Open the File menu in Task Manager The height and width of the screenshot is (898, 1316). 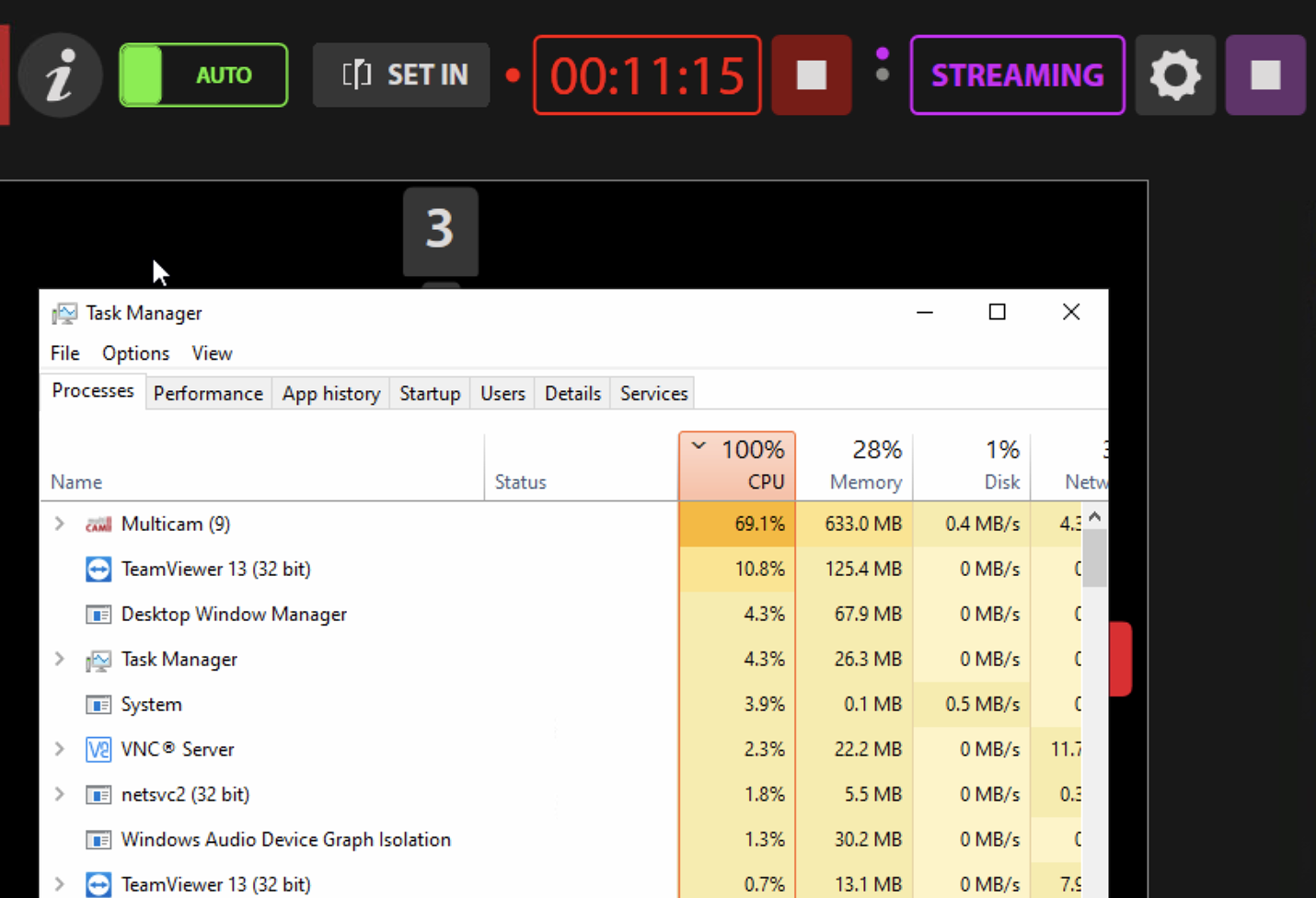tap(64, 353)
